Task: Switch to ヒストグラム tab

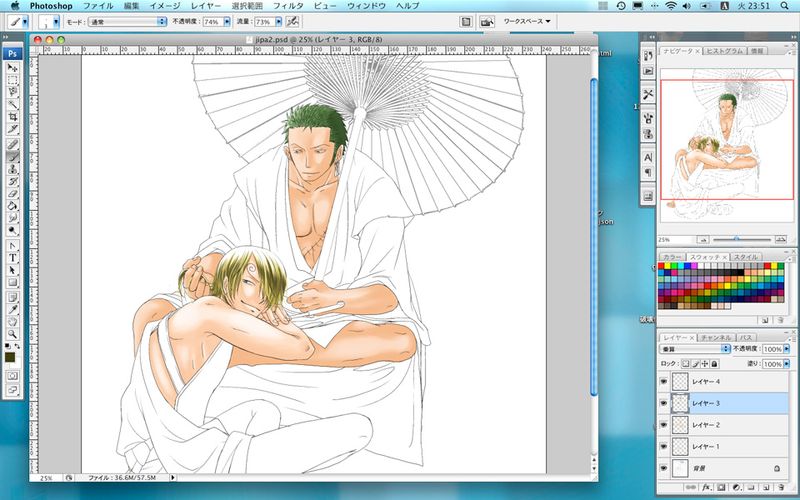Action: point(725,51)
